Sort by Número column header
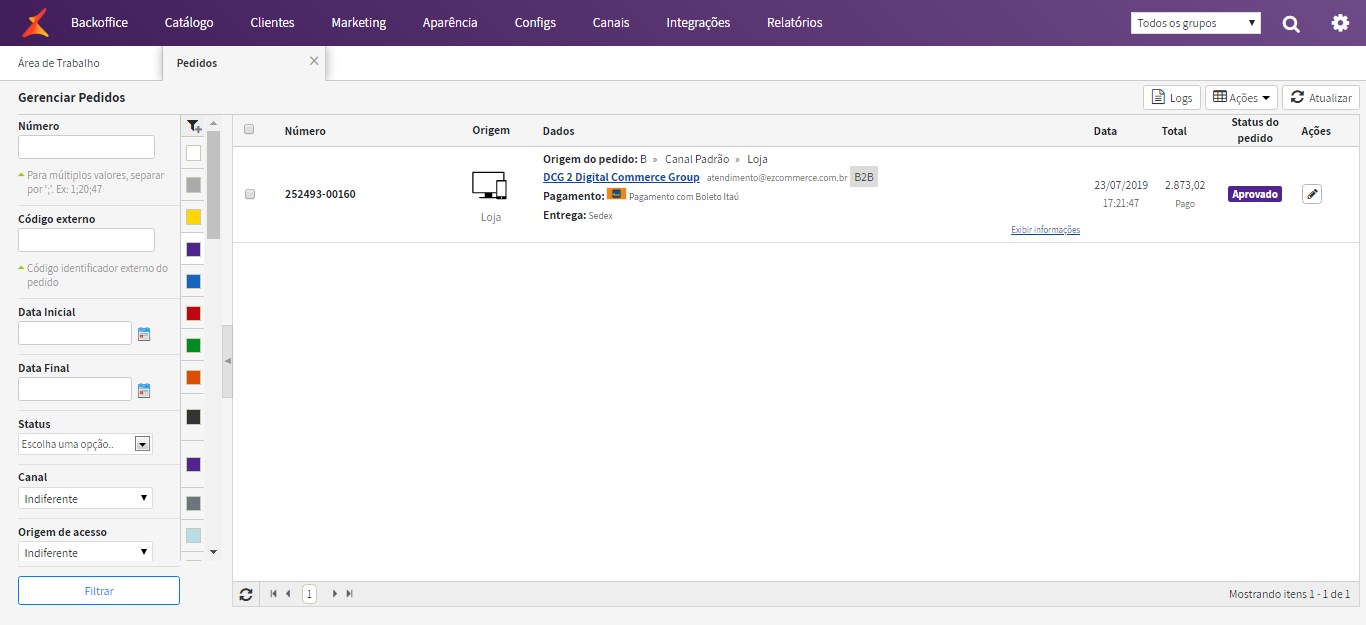The width and height of the screenshot is (1366, 625). pyautogui.click(x=305, y=131)
